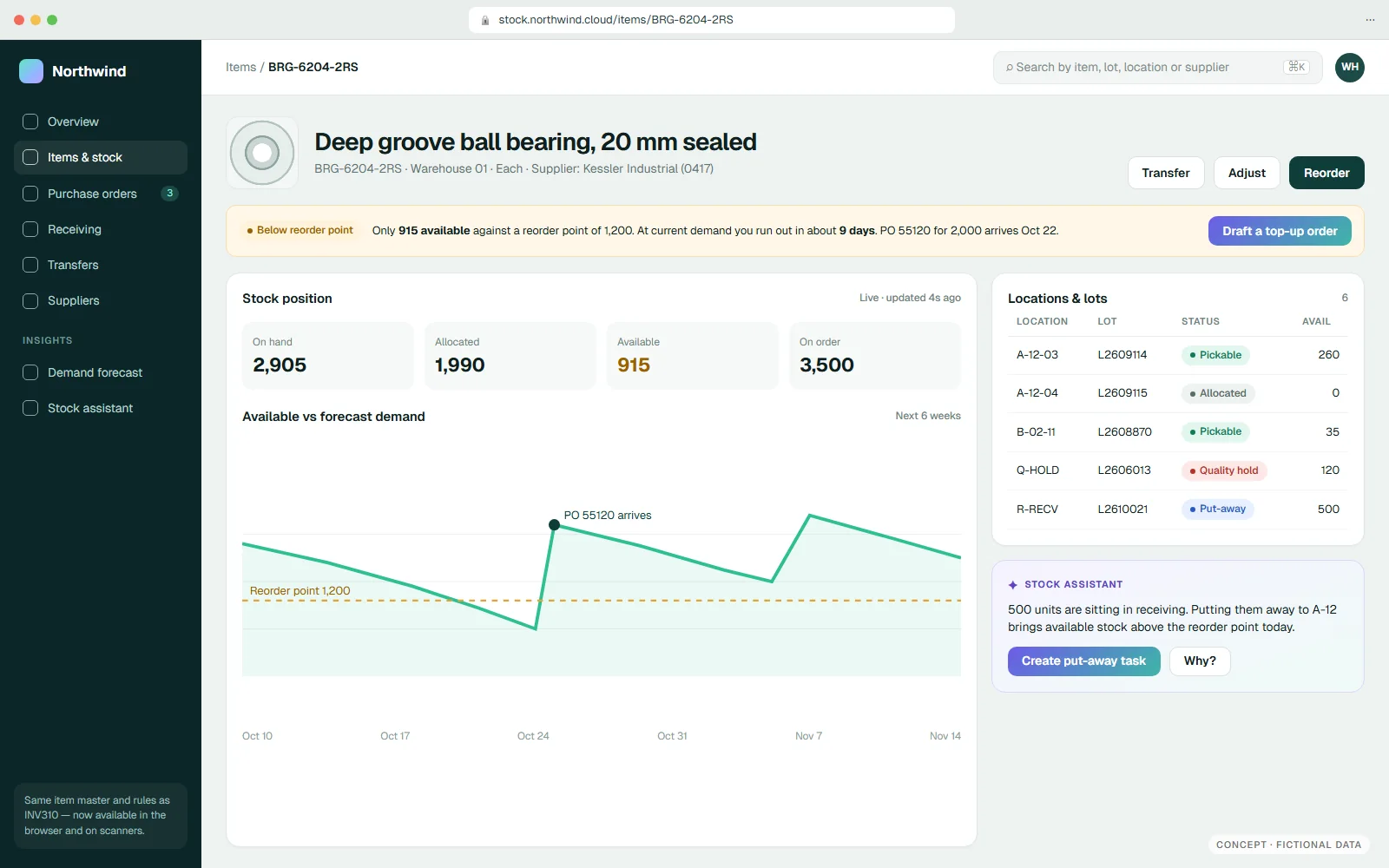This screenshot has width=1389, height=868.
Task: Click the LOCATION column header
Action: pos(1042,321)
